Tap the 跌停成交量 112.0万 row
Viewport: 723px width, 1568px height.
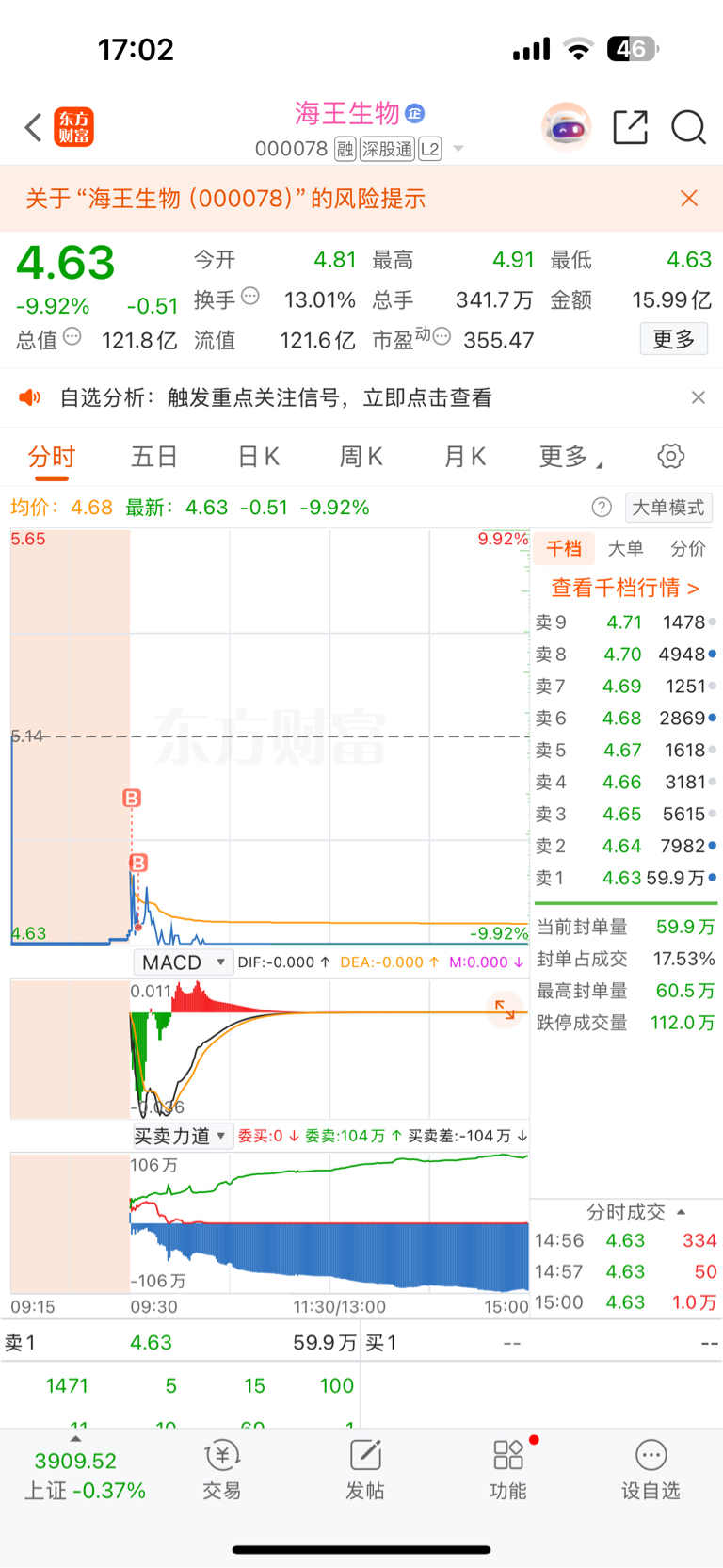(626, 1023)
